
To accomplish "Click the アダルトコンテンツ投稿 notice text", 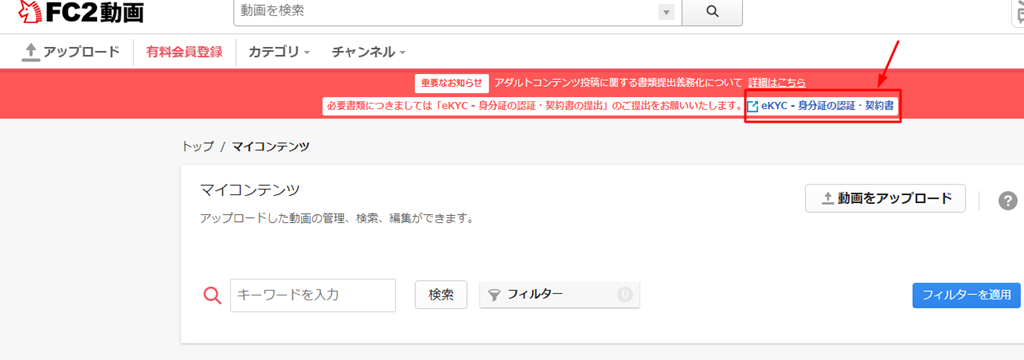I will [618, 82].
